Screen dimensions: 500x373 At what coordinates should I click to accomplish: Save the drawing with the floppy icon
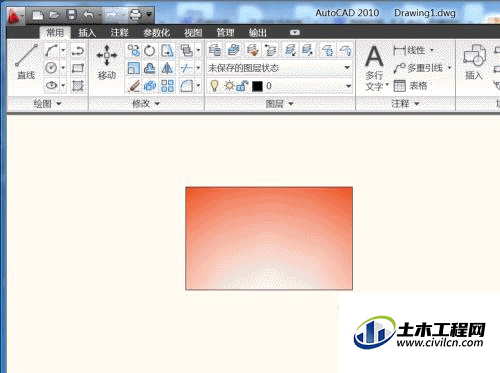(x=71, y=15)
